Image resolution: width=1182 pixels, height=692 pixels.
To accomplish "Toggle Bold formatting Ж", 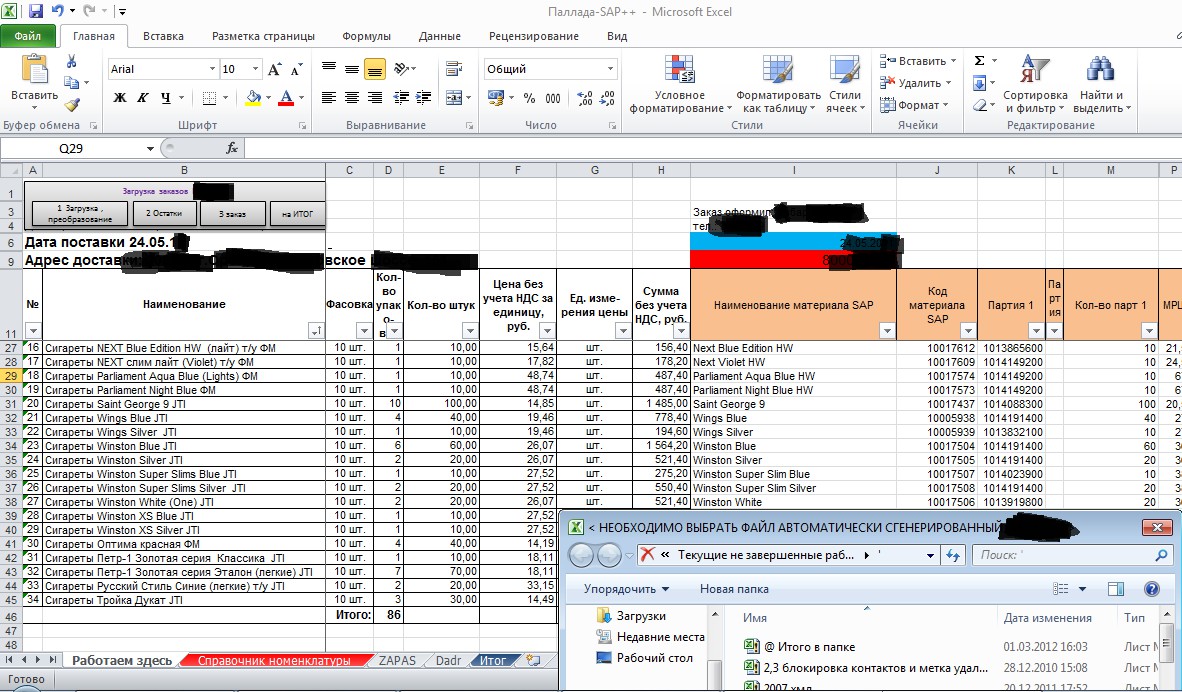I will 120,98.
